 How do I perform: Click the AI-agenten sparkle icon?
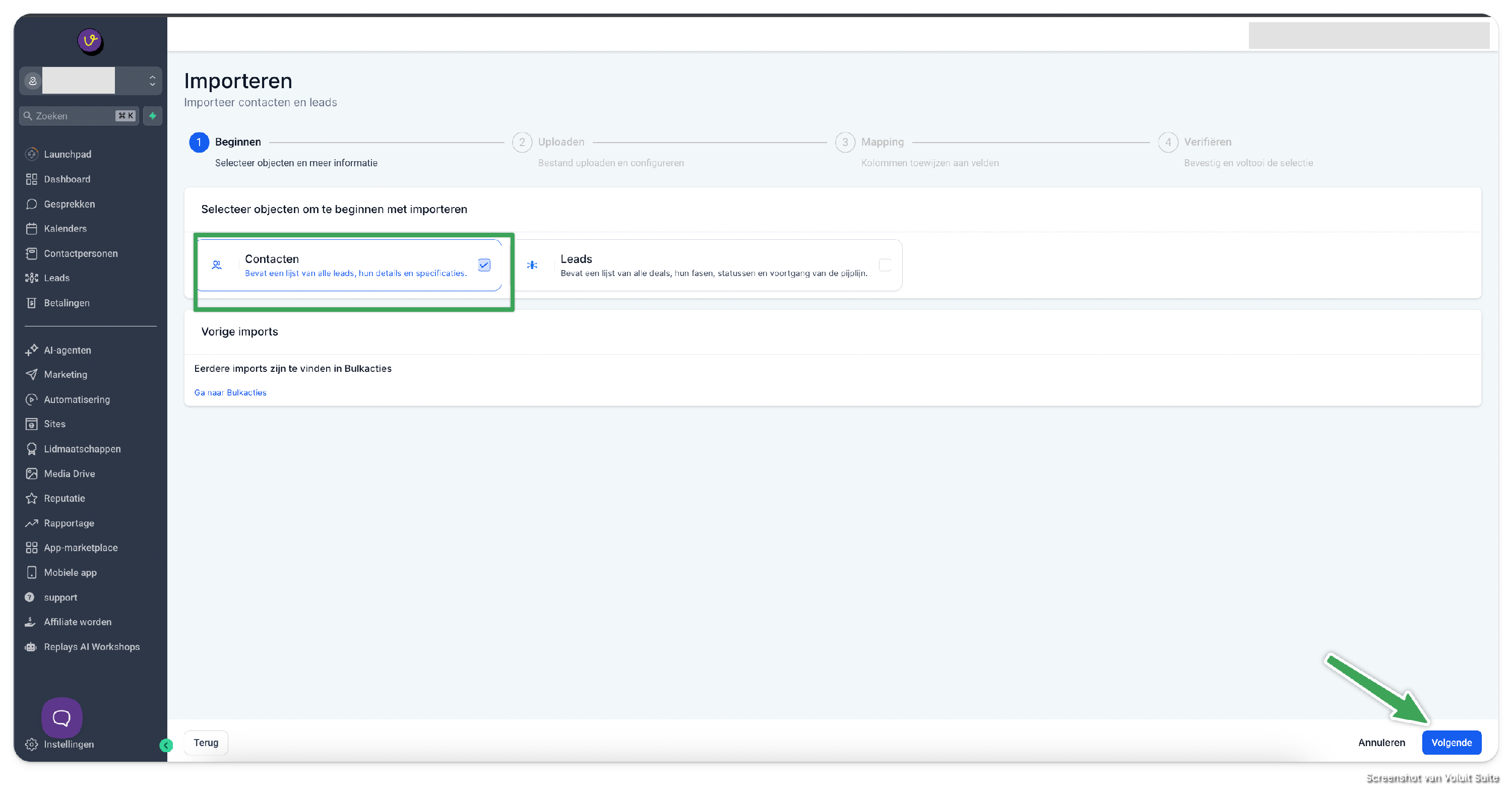32,350
